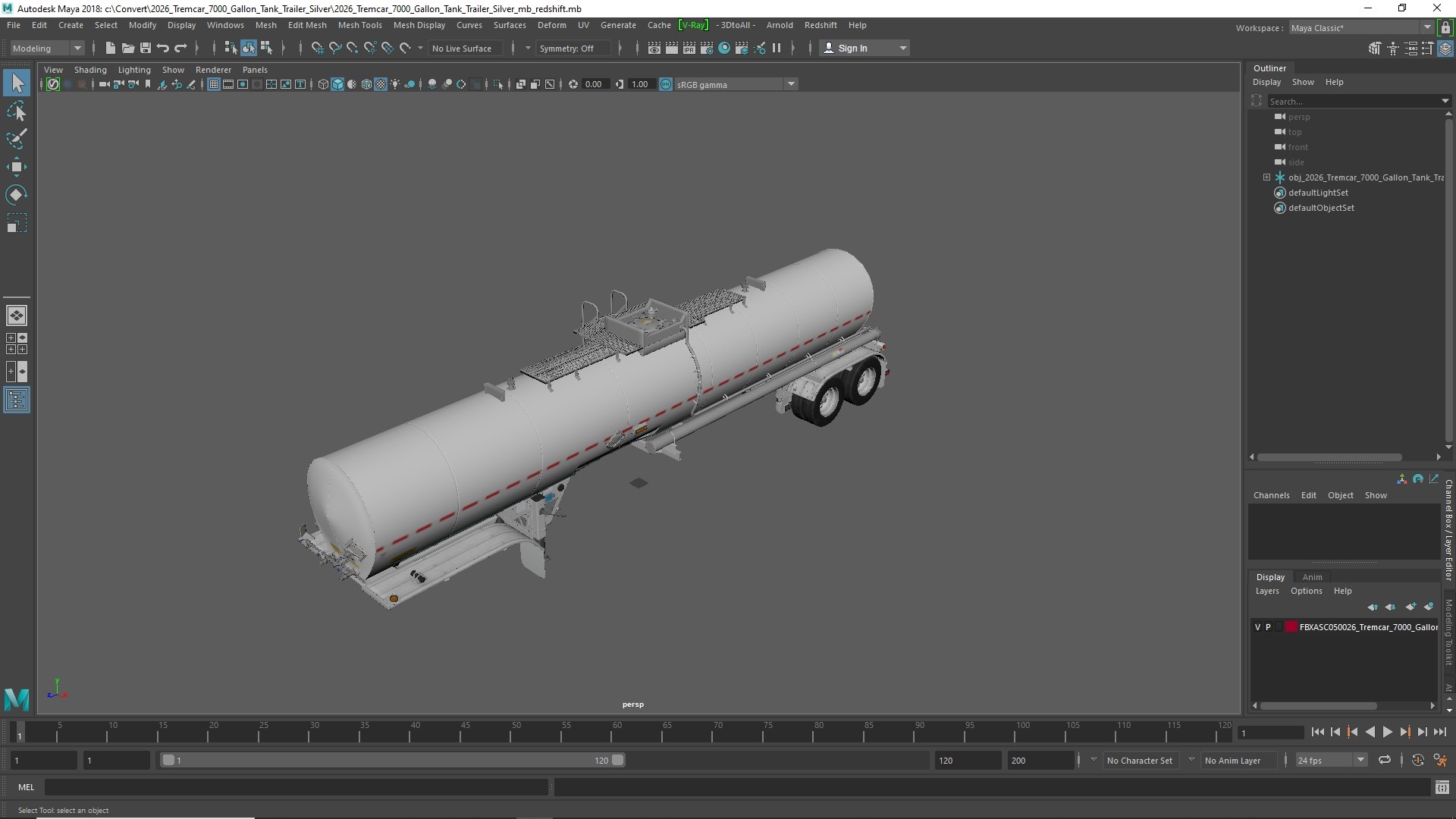Toggle color management sRGB button
1456x819 pixels.
click(x=666, y=84)
